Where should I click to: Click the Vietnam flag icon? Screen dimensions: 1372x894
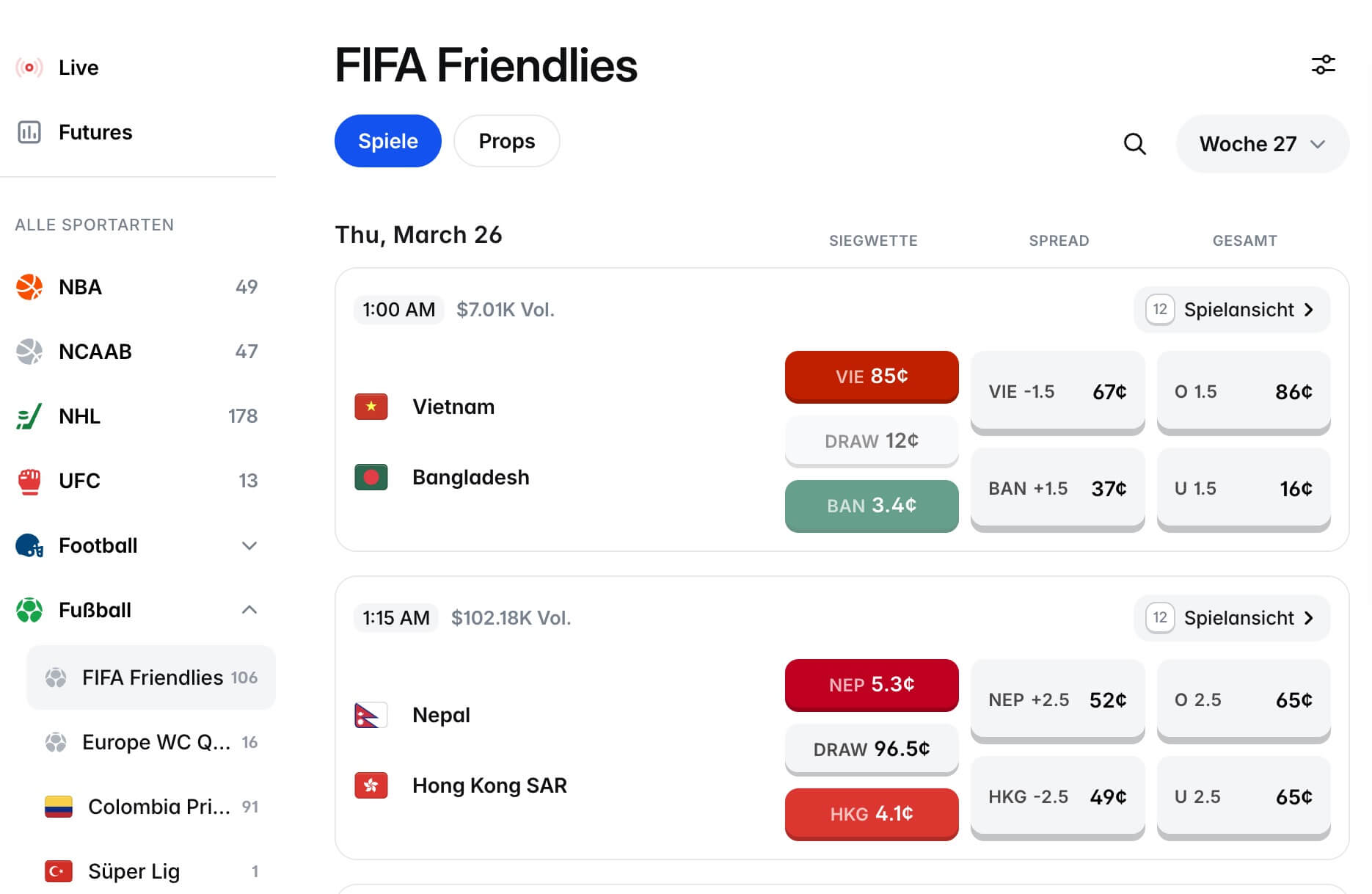pos(371,407)
